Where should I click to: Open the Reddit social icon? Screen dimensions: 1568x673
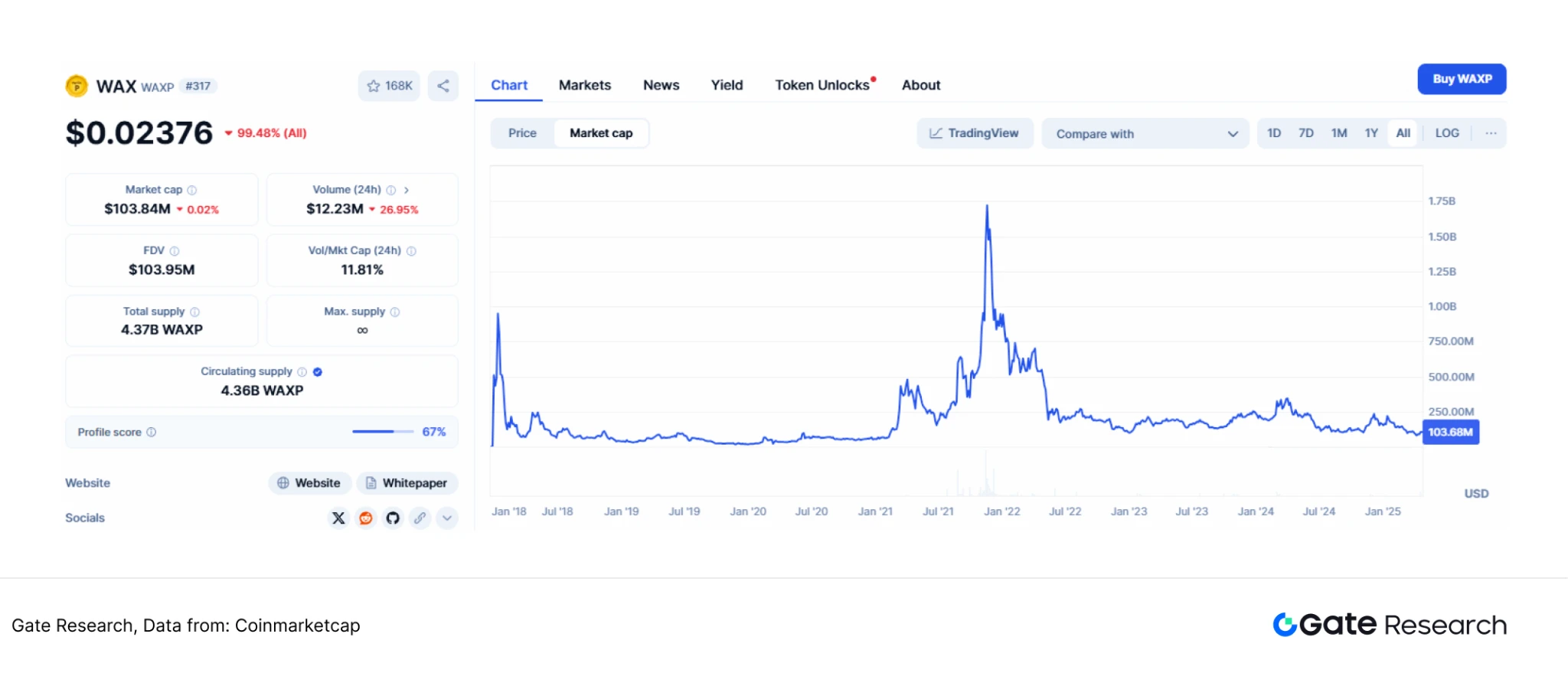[366, 518]
